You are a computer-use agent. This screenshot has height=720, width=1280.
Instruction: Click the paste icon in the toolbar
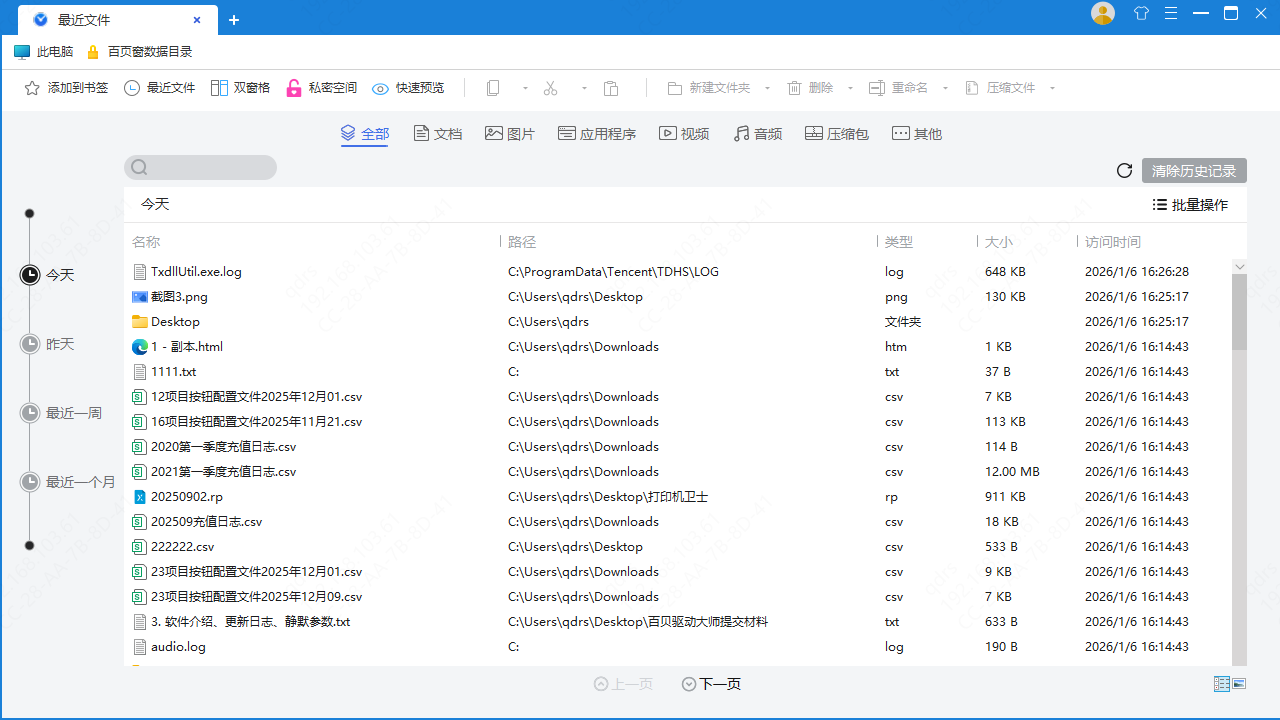pyautogui.click(x=611, y=88)
